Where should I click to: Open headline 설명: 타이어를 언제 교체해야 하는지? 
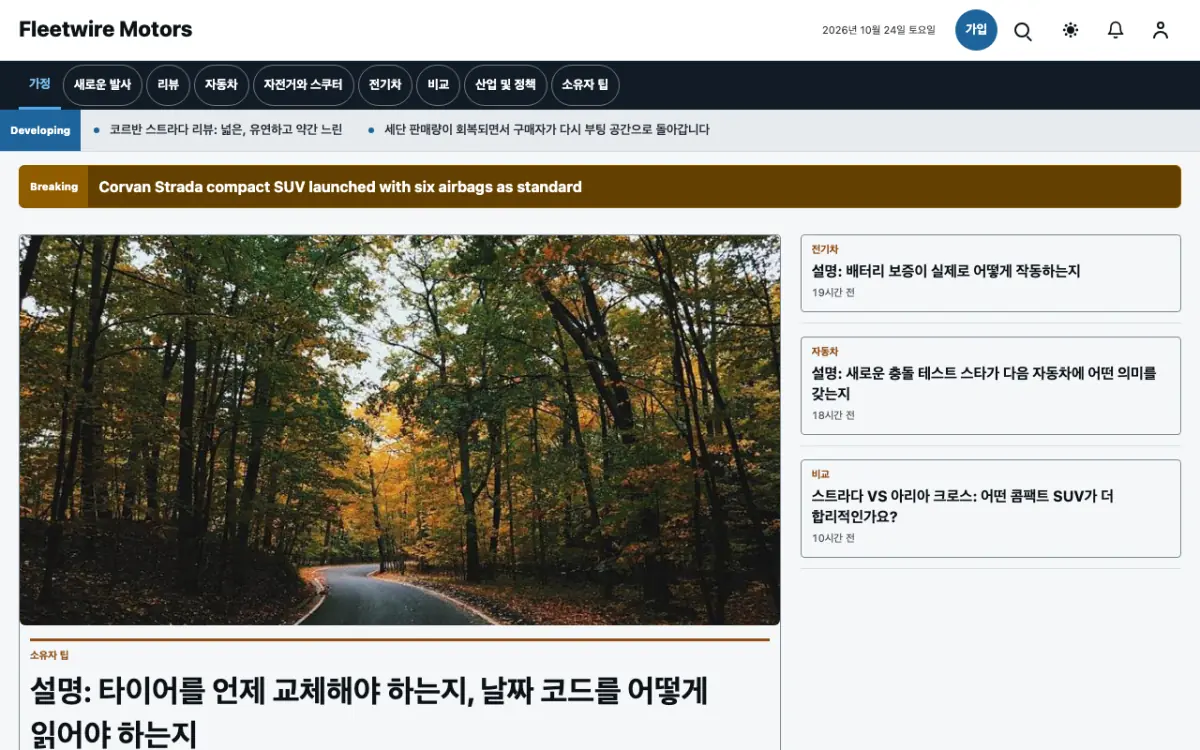tap(369, 712)
